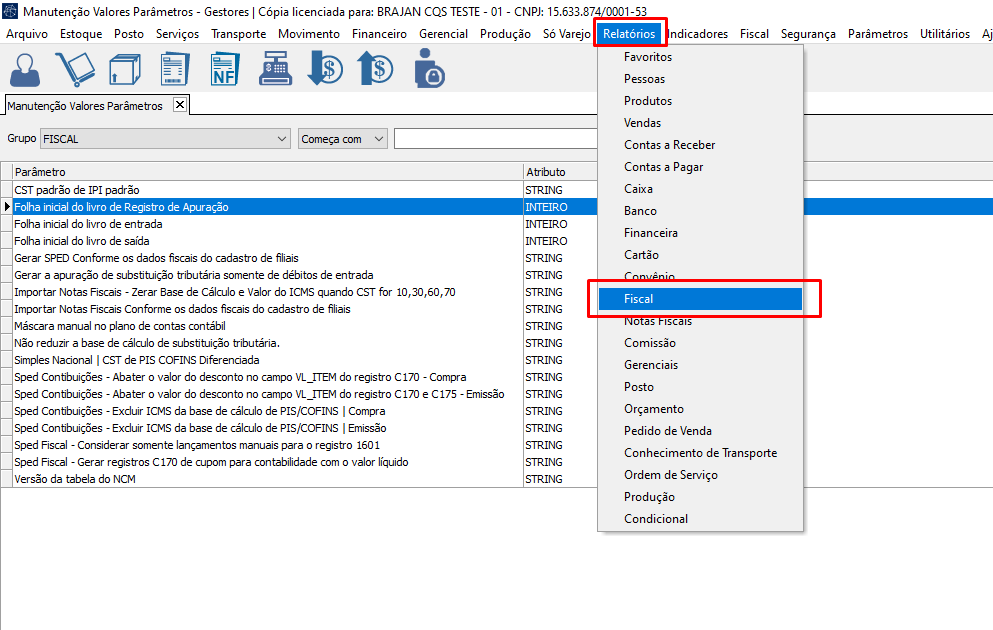Viewport: 993px width, 630px height.
Task: Select the 'Versão da tabela do NCM' row
Action: pyautogui.click(x=76, y=479)
